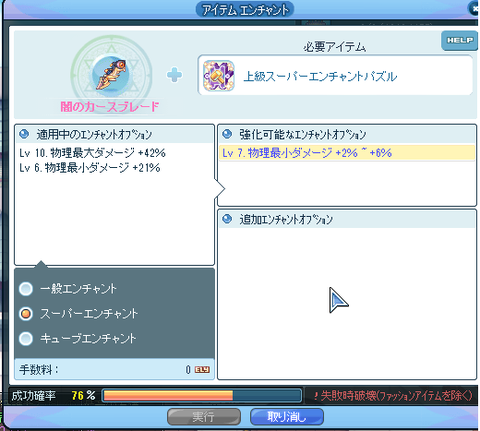Click the 追加エンチャントオプション header orb icon
Screen dimensions: 480x431
(227, 219)
